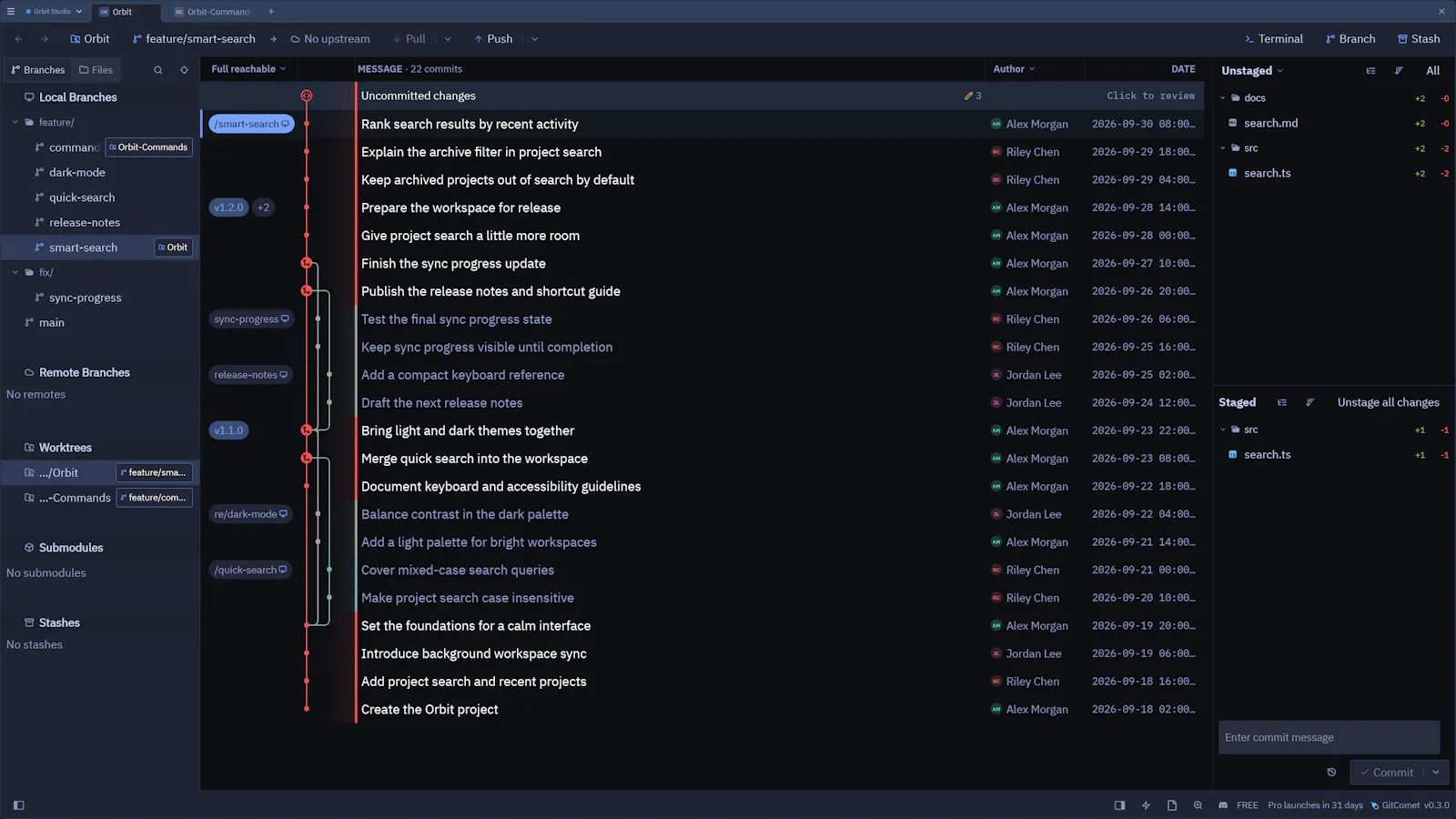Add a new tab with the plus icon

click(x=271, y=12)
